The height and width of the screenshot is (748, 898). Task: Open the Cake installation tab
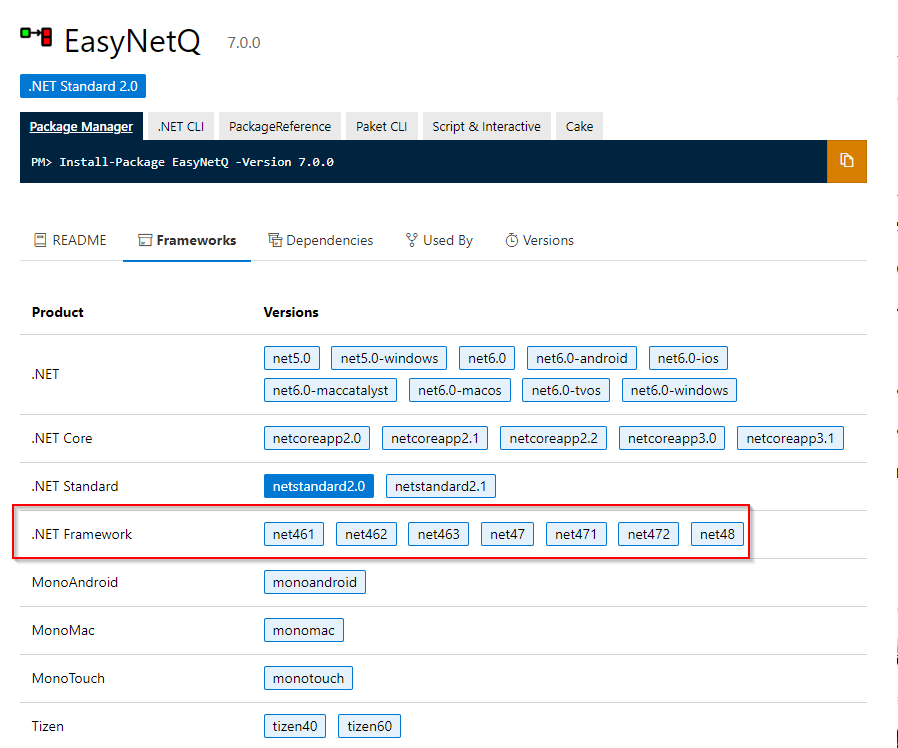coord(578,126)
